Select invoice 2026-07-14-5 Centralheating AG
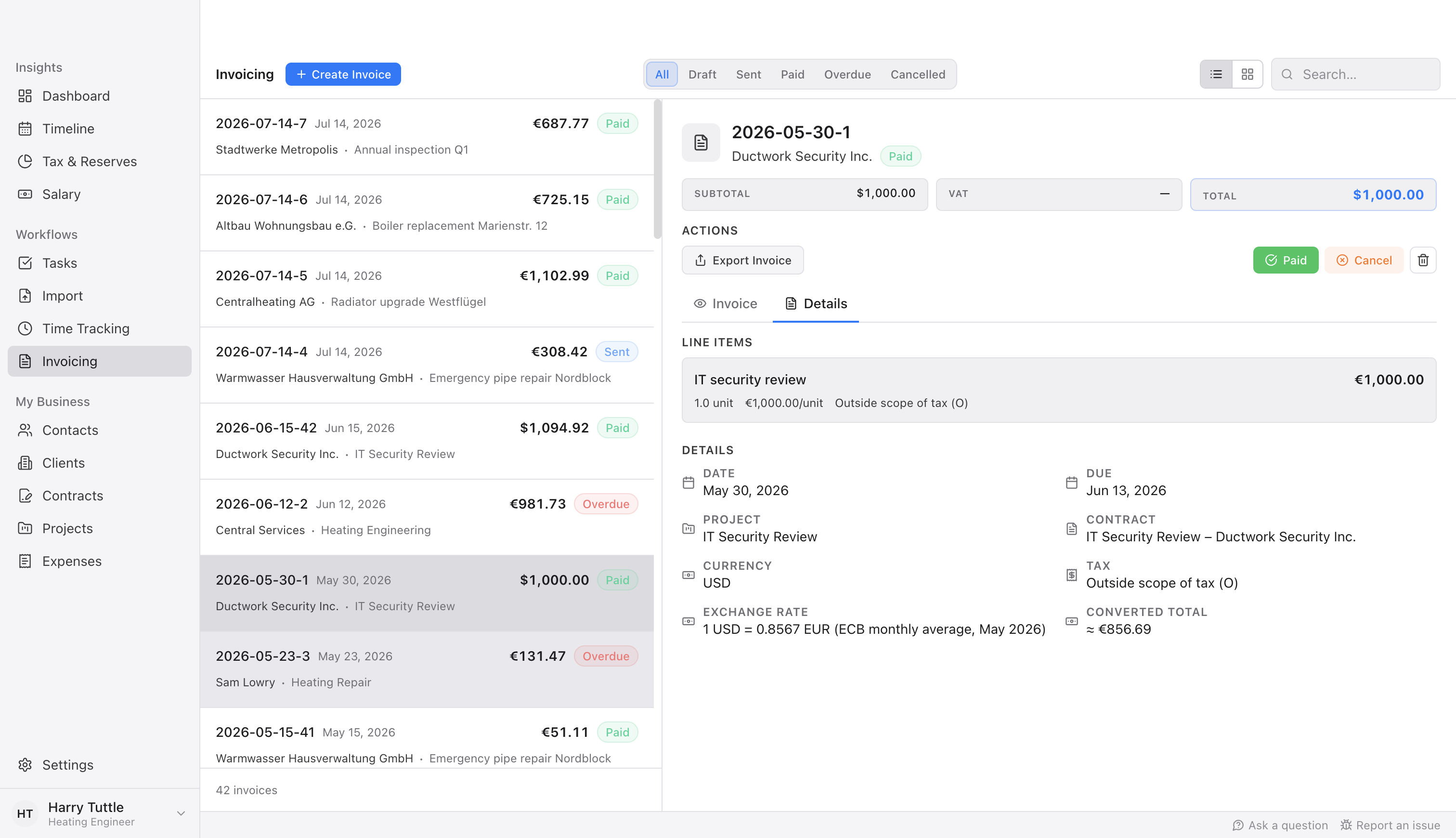Screen dimensions: 1456x838 pyautogui.click(x=427, y=289)
